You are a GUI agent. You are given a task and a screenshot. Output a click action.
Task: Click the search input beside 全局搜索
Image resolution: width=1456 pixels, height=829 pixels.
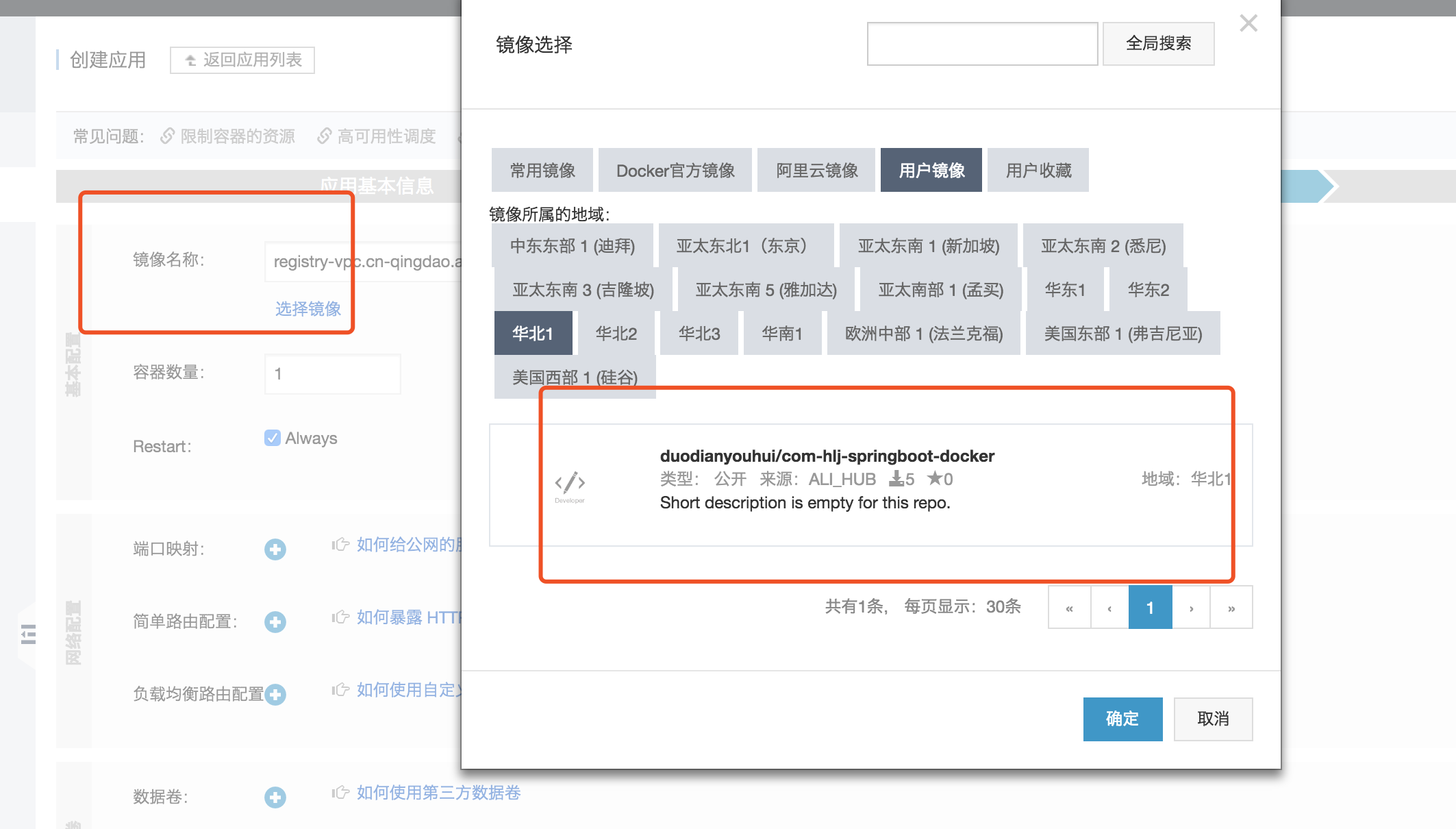pos(982,44)
